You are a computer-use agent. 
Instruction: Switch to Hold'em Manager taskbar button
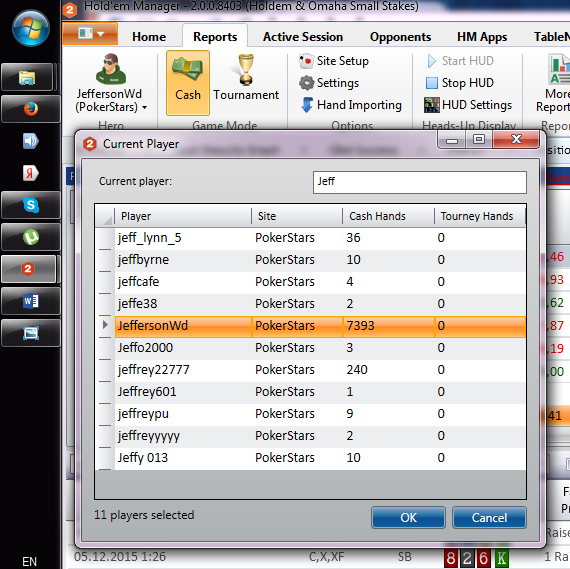29,269
